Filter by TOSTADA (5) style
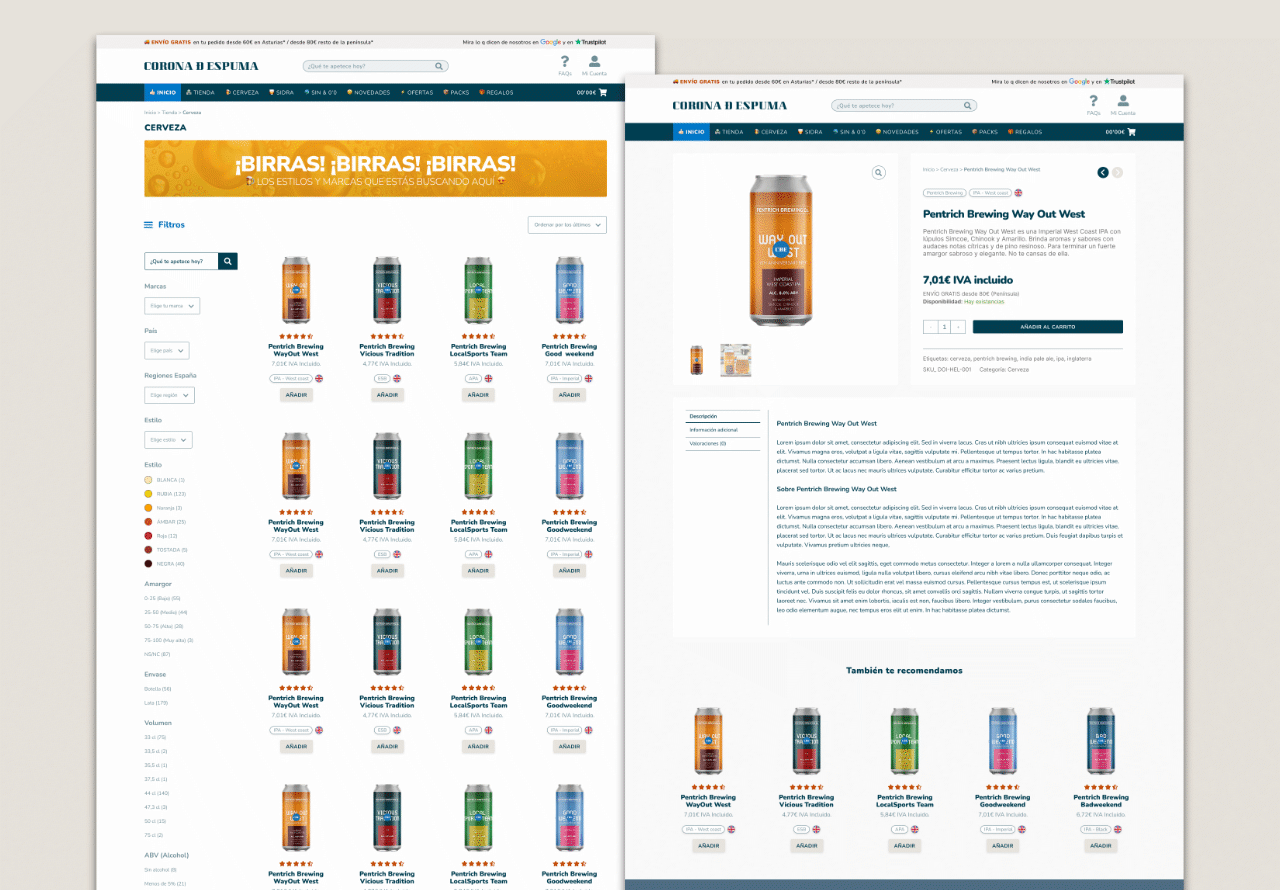Screen dimensions: 1280x890 [172, 550]
